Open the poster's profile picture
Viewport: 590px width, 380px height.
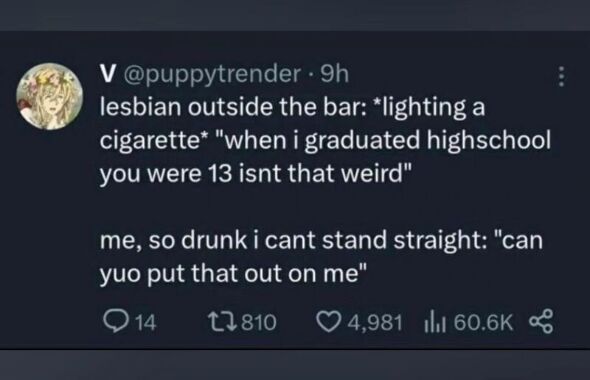point(50,96)
